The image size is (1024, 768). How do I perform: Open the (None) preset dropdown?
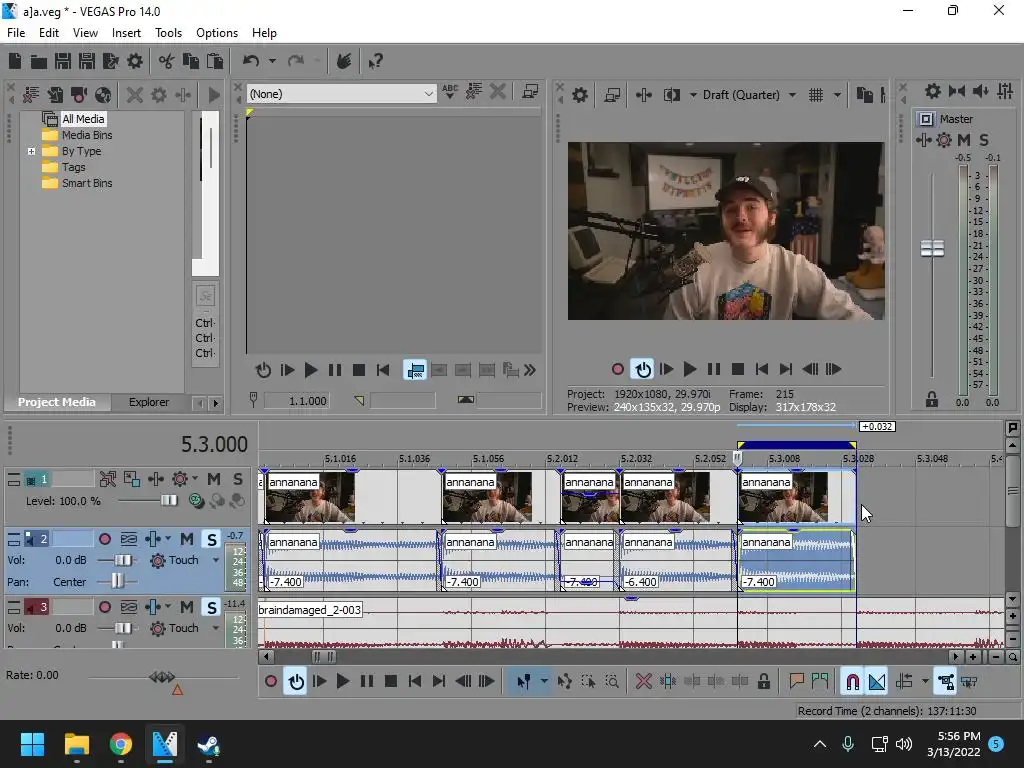pos(429,94)
